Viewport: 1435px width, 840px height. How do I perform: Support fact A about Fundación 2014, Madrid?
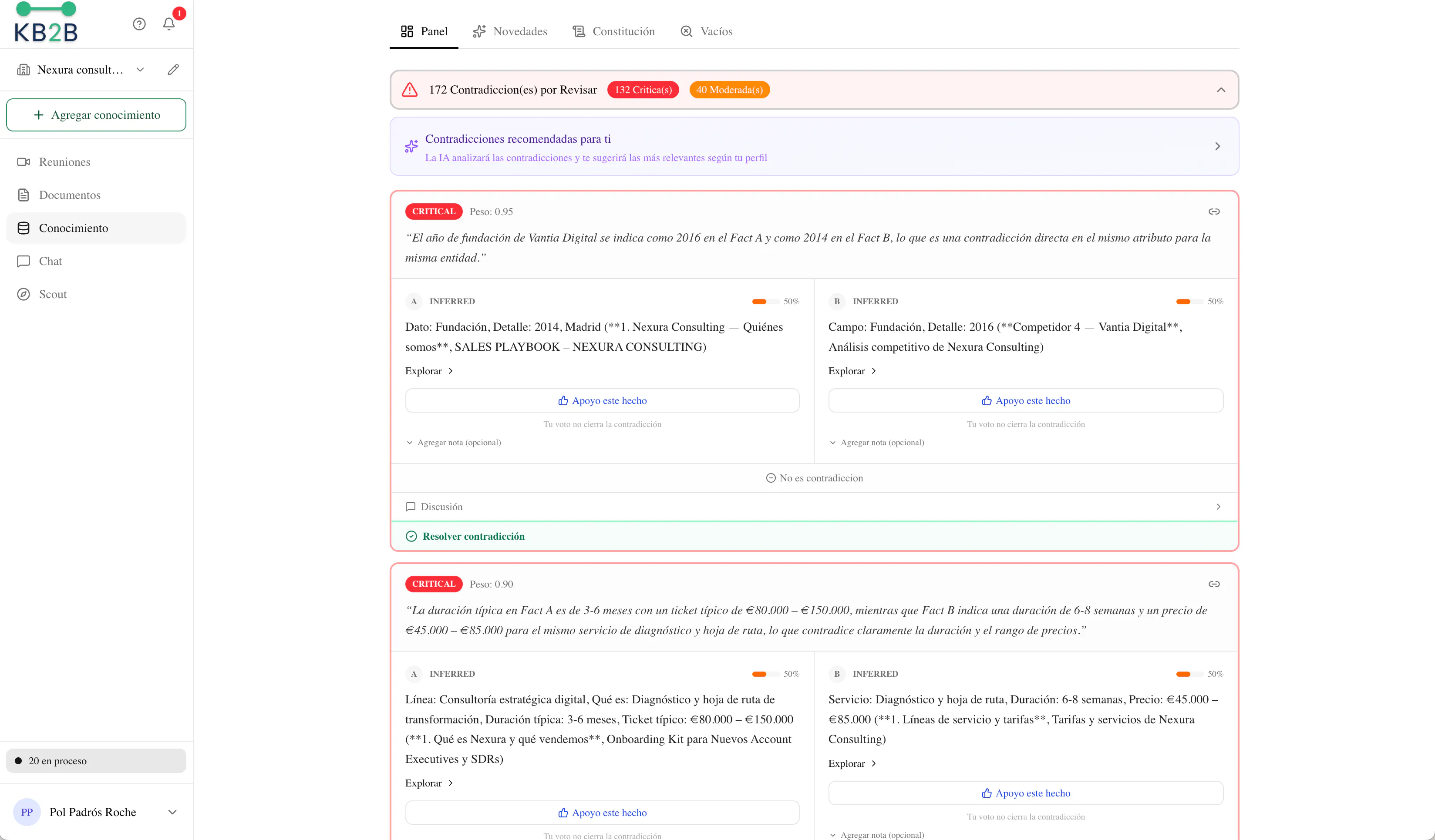603,401
